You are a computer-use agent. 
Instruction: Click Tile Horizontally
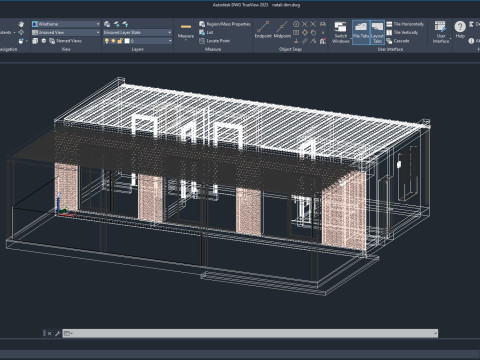[x=405, y=24]
